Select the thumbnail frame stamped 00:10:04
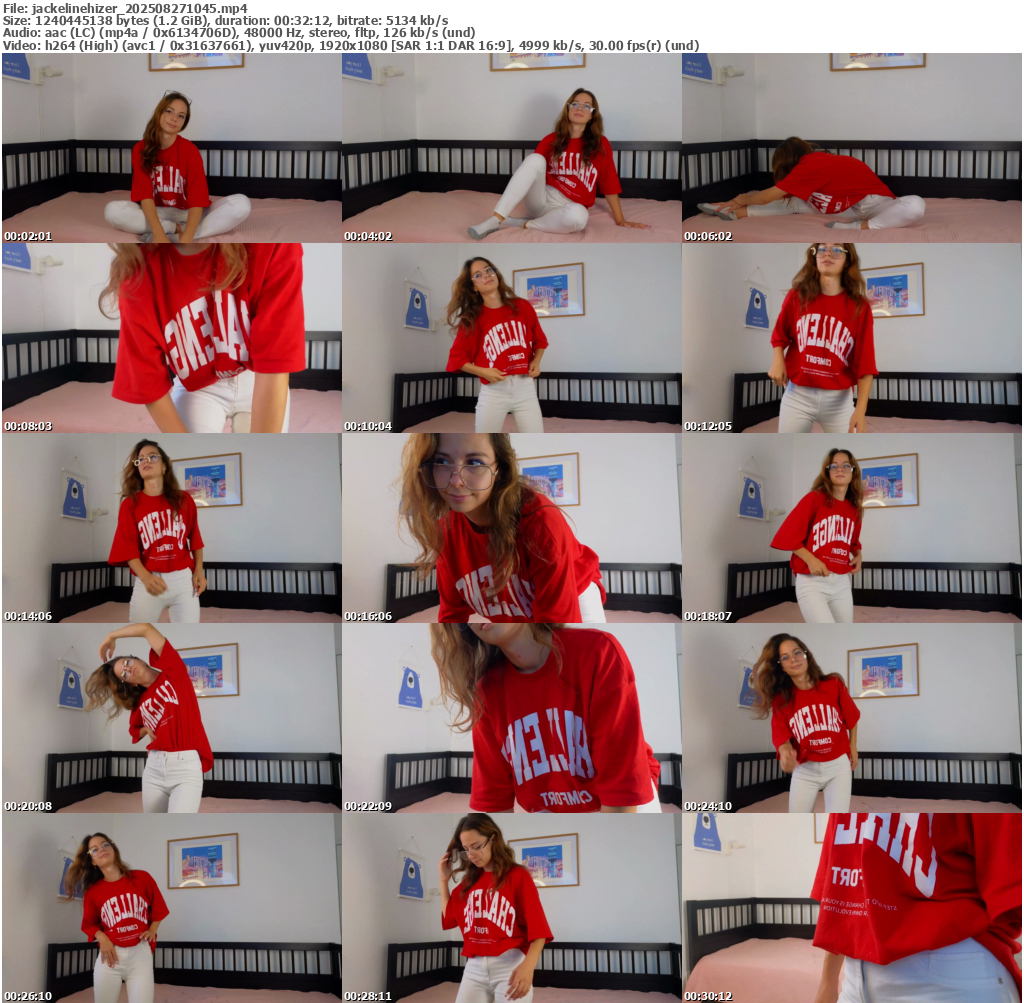Screen dimensions: 1024x1003 click(511, 338)
